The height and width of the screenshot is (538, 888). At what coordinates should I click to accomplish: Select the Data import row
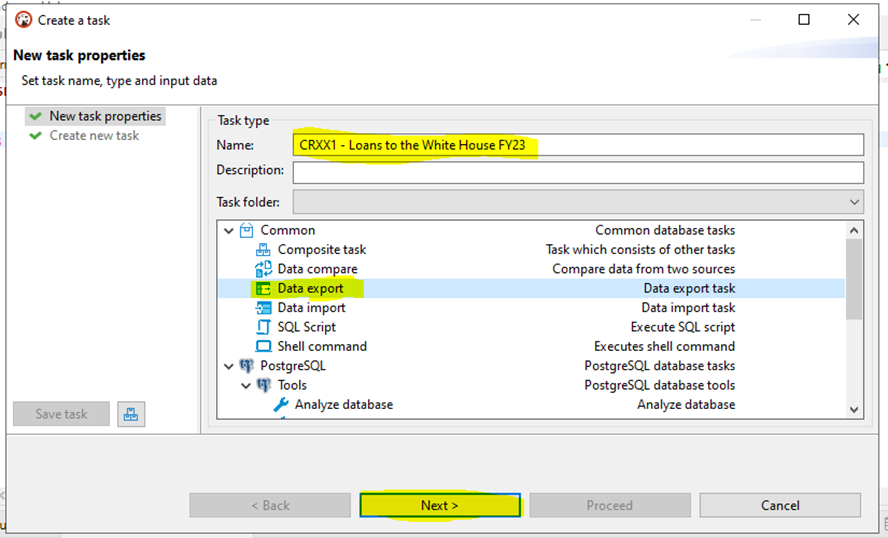(531, 308)
